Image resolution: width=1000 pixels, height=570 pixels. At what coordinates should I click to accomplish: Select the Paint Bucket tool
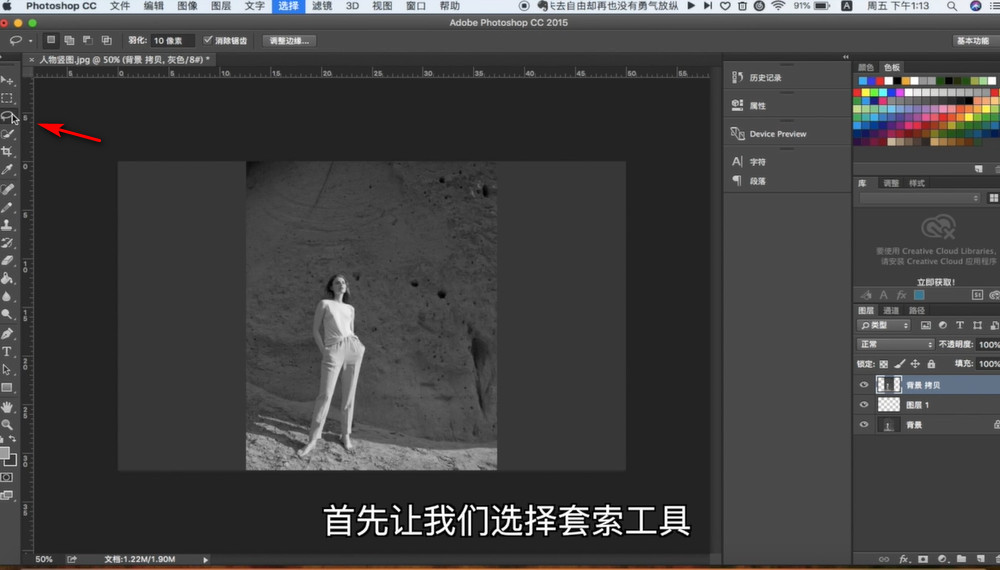(x=7, y=279)
